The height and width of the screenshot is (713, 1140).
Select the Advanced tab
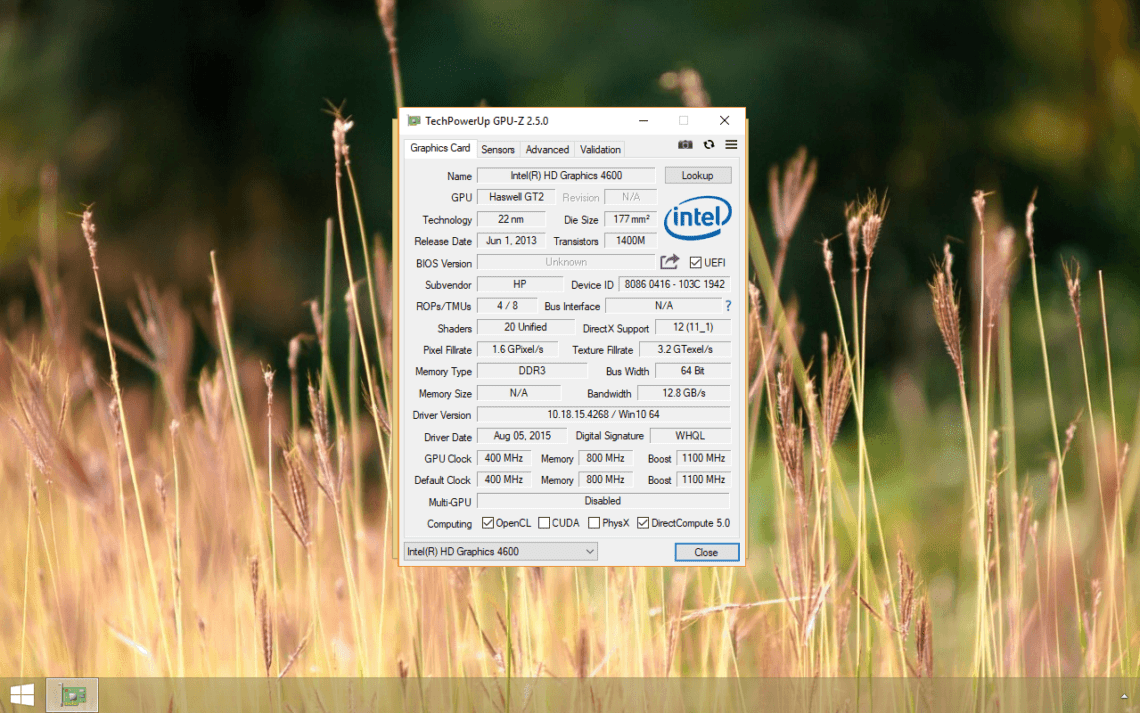point(547,148)
